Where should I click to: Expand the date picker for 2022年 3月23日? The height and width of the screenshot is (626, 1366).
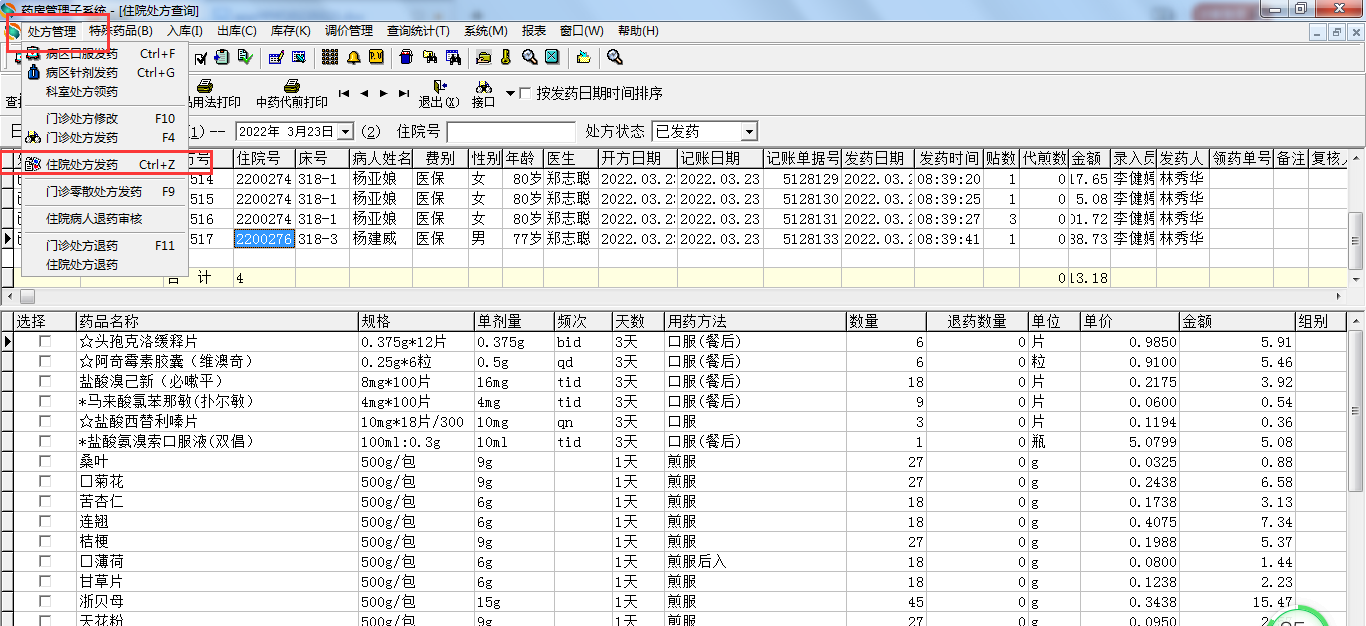346,132
